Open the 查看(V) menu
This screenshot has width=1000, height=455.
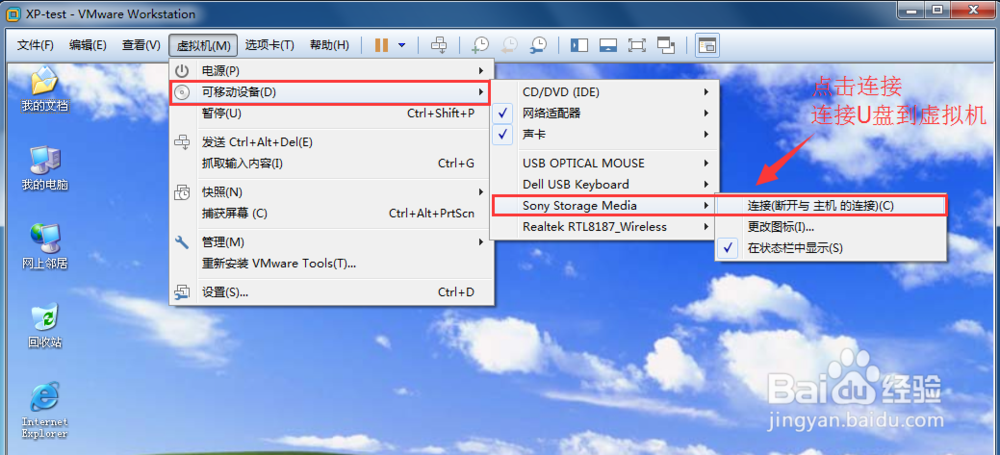(141, 45)
